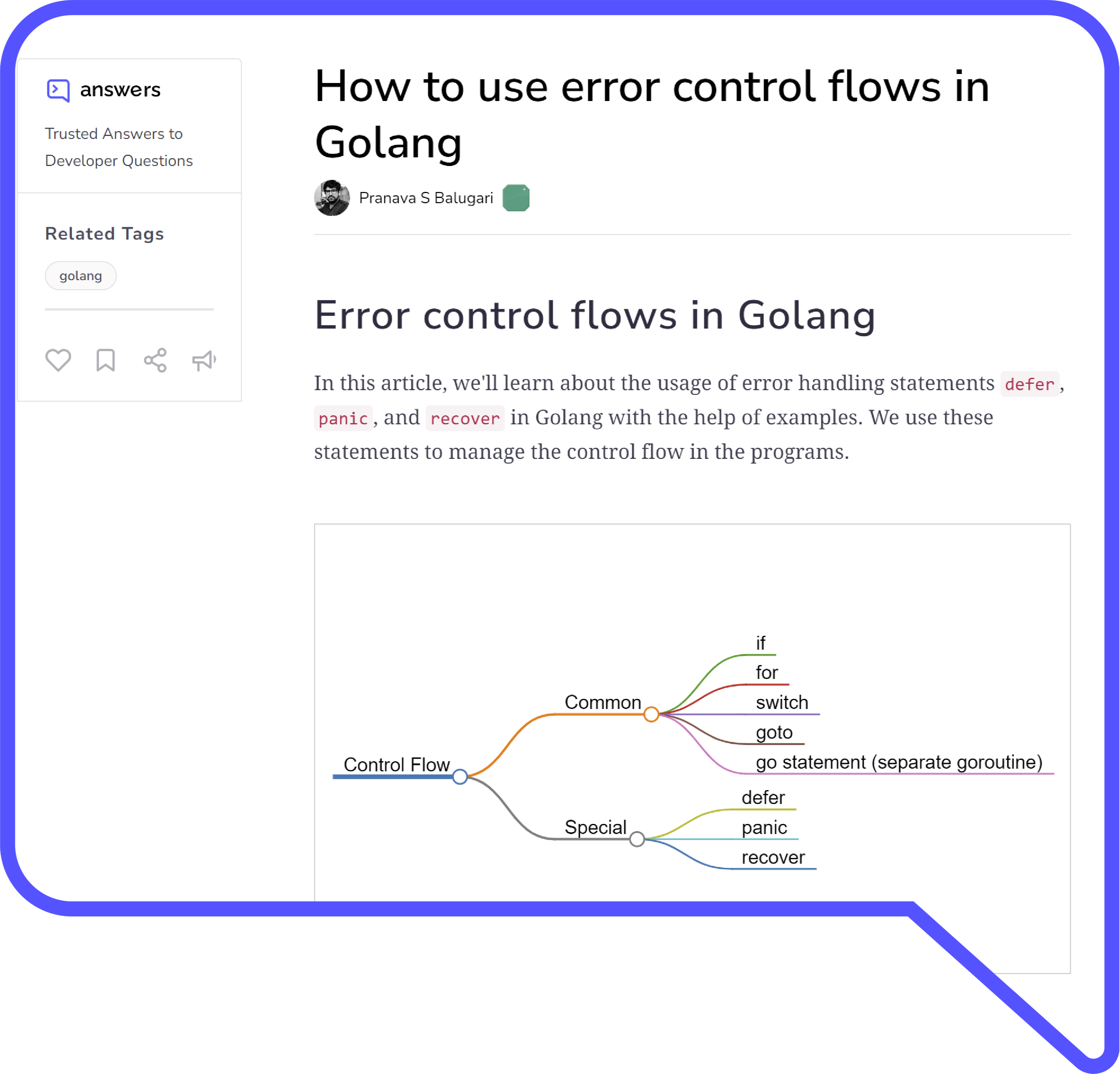Click the share icon
Viewport: 1120px width, 1074px height.
[155, 361]
